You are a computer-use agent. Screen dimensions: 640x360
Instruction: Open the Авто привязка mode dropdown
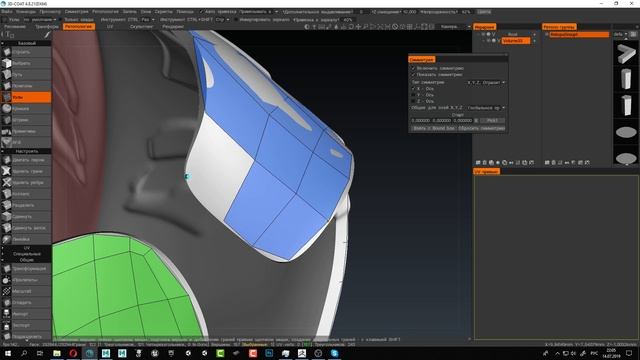point(258,12)
